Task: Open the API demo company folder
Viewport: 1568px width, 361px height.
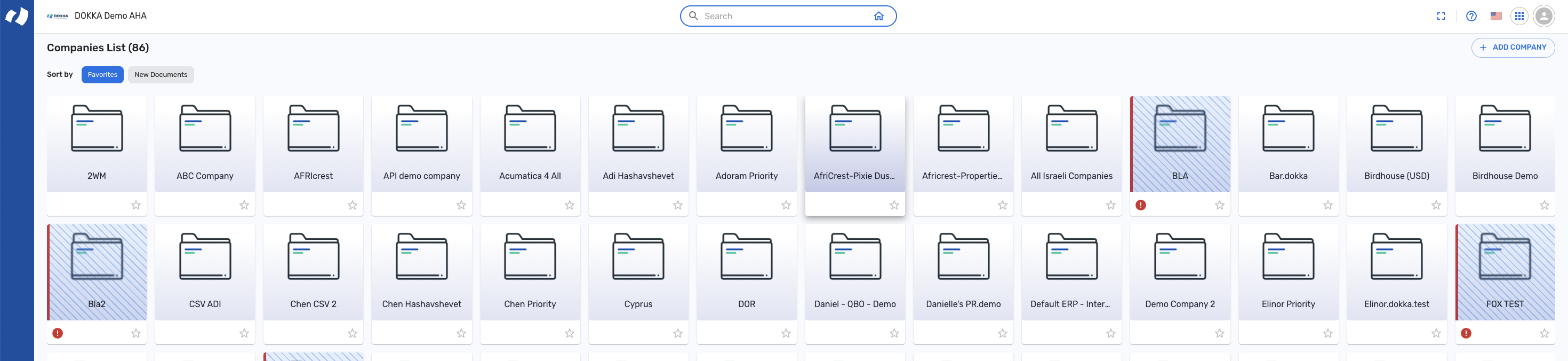Action: coord(422,145)
